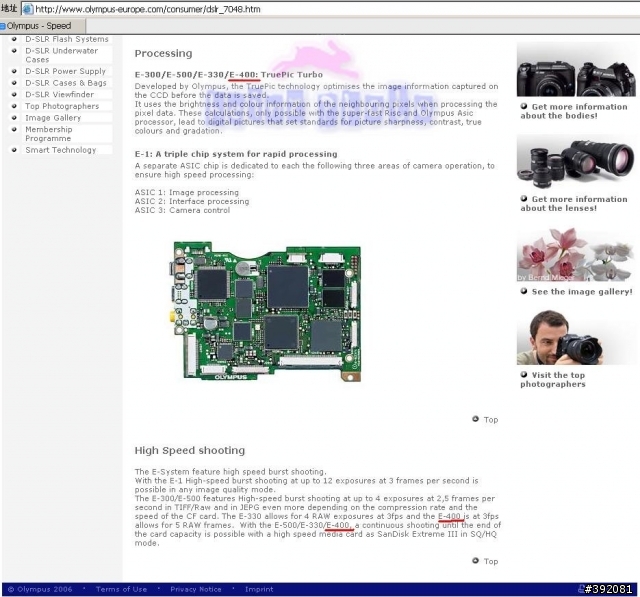The width and height of the screenshot is (640, 597).
Task: Open Privacy Notice footer link
Action: (x=196, y=589)
